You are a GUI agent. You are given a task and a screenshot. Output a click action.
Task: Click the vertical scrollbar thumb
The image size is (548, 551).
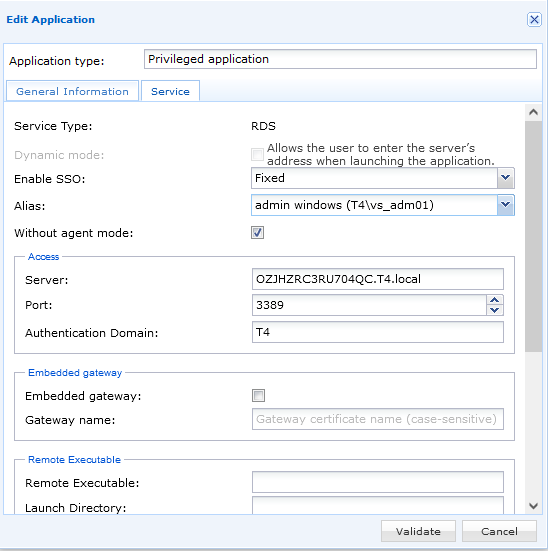pos(533,236)
